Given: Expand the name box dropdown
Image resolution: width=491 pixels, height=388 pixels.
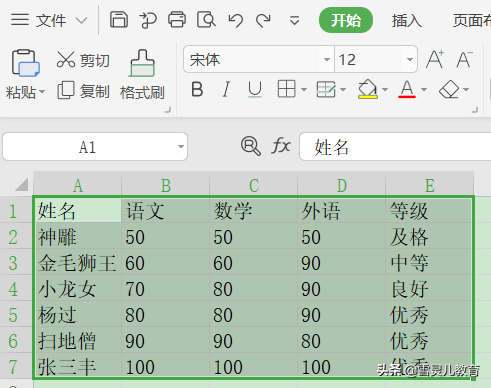Looking at the screenshot, I should click(x=181, y=147).
